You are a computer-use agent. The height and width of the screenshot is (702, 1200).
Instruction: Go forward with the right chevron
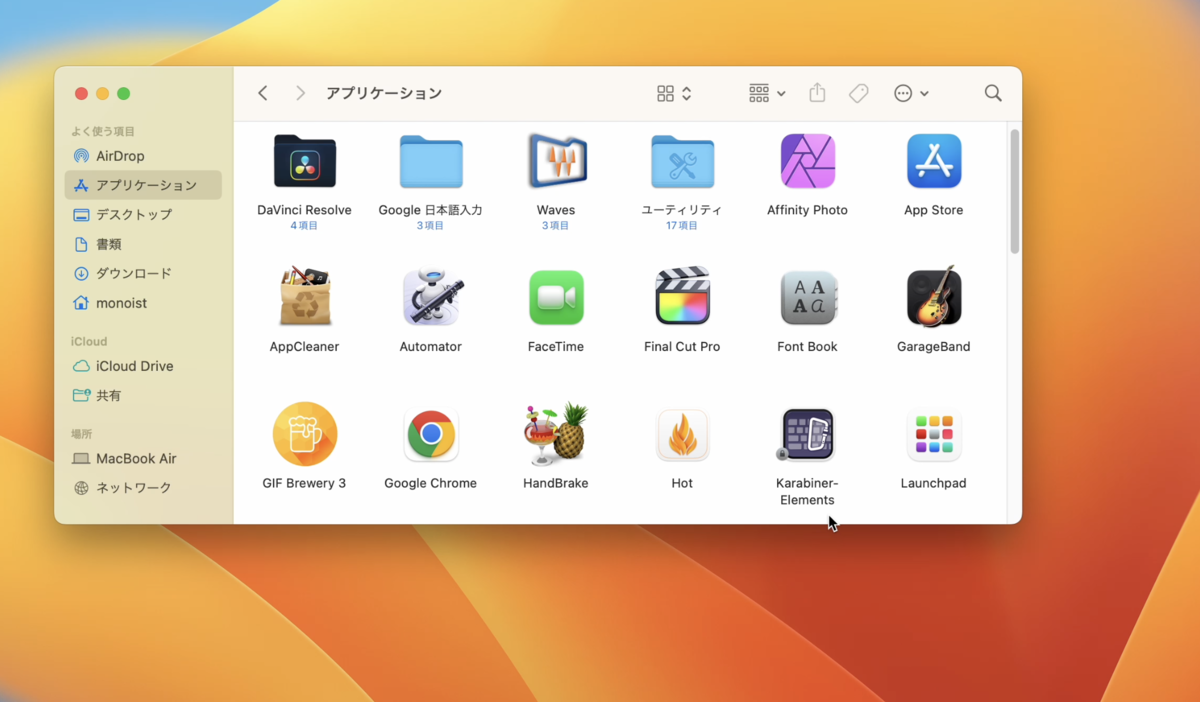[300, 93]
